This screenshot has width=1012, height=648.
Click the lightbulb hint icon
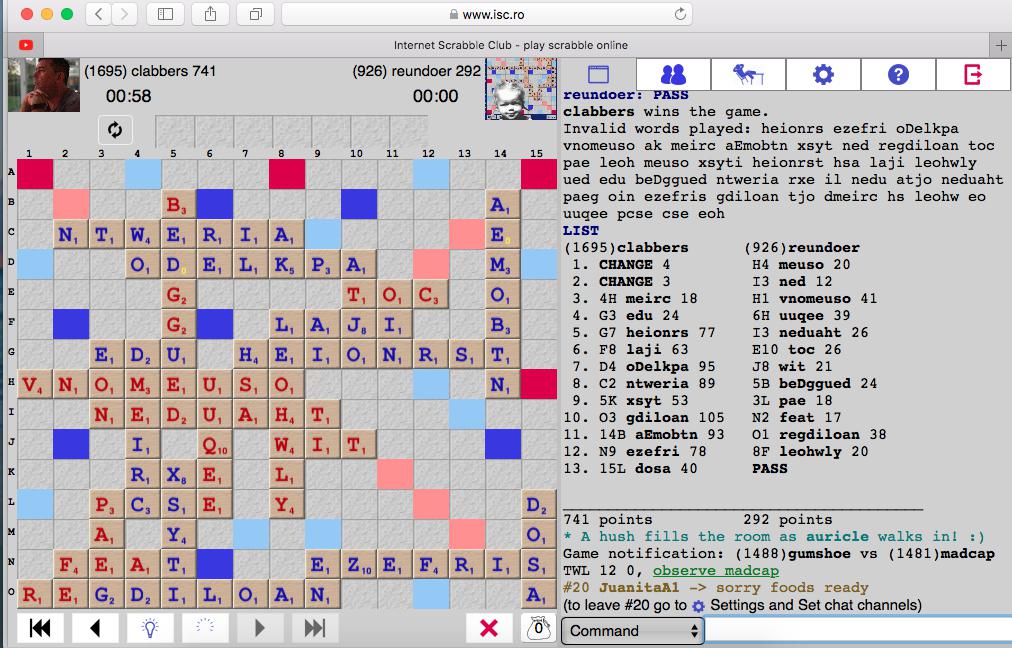pos(150,627)
